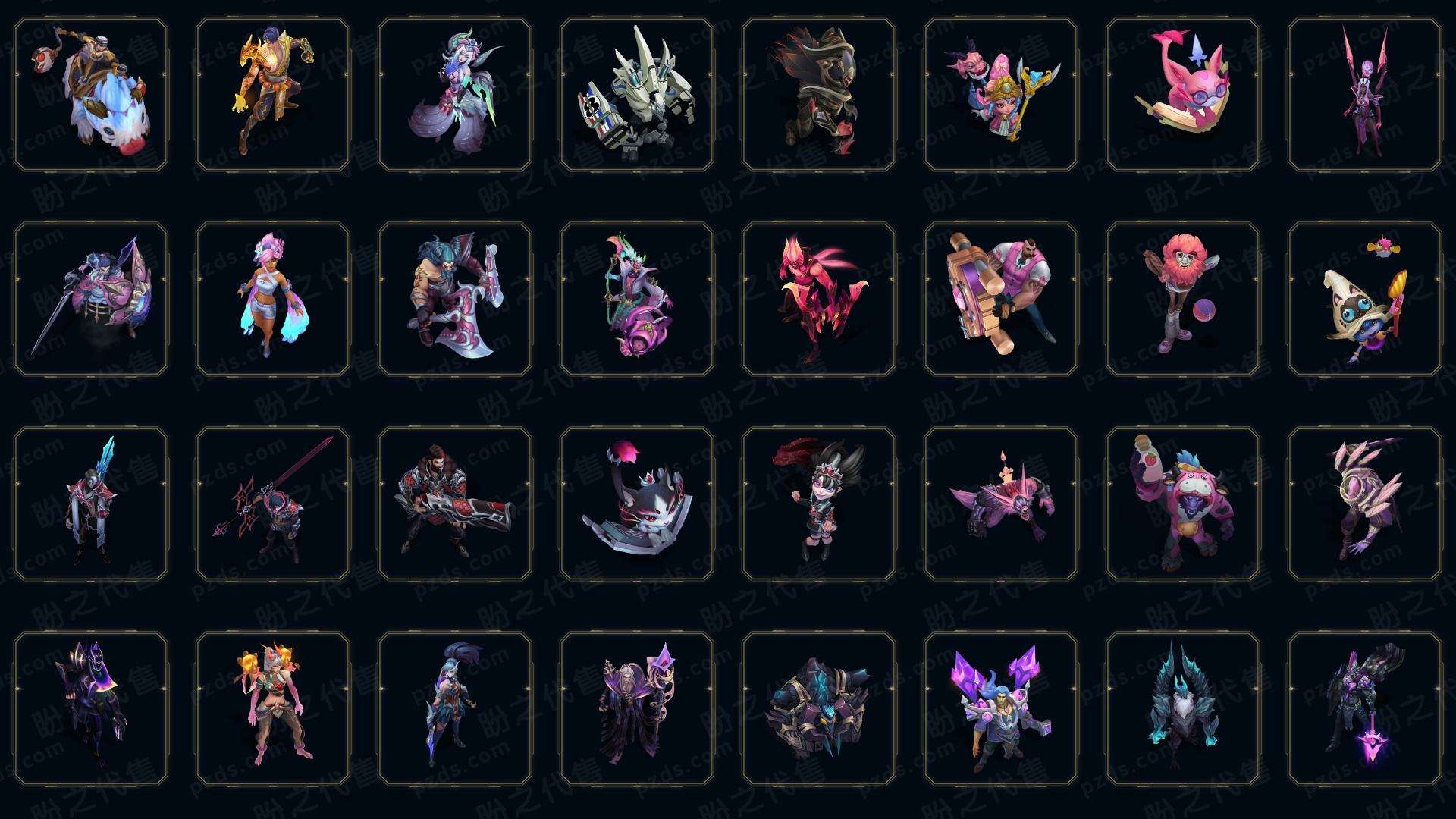Select the teal spiked dark beast skin
The image size is (1456, 819).
pos(1183,708)
